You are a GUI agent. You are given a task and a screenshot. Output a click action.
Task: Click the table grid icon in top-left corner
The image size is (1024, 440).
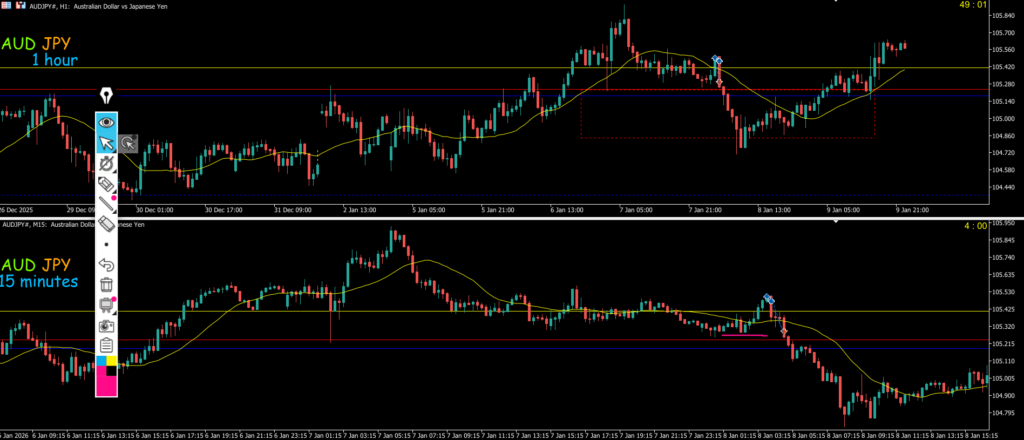5,5
